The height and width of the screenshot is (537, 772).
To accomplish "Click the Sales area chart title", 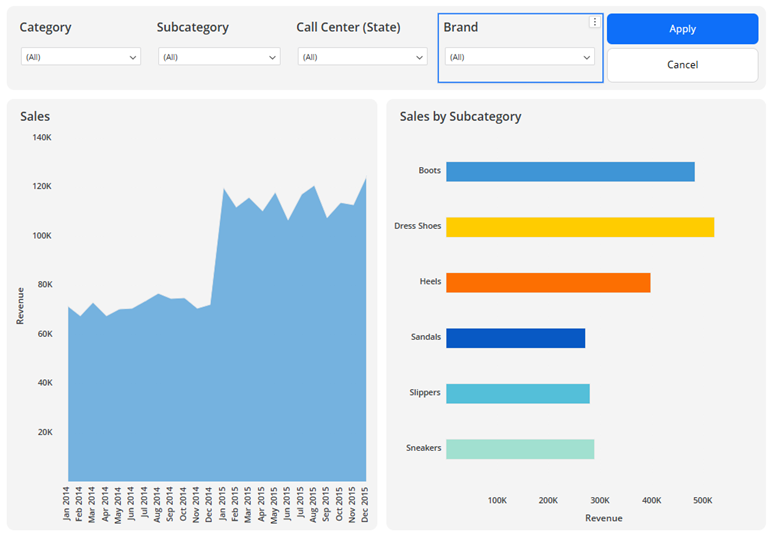I will [x=35, y=117].
